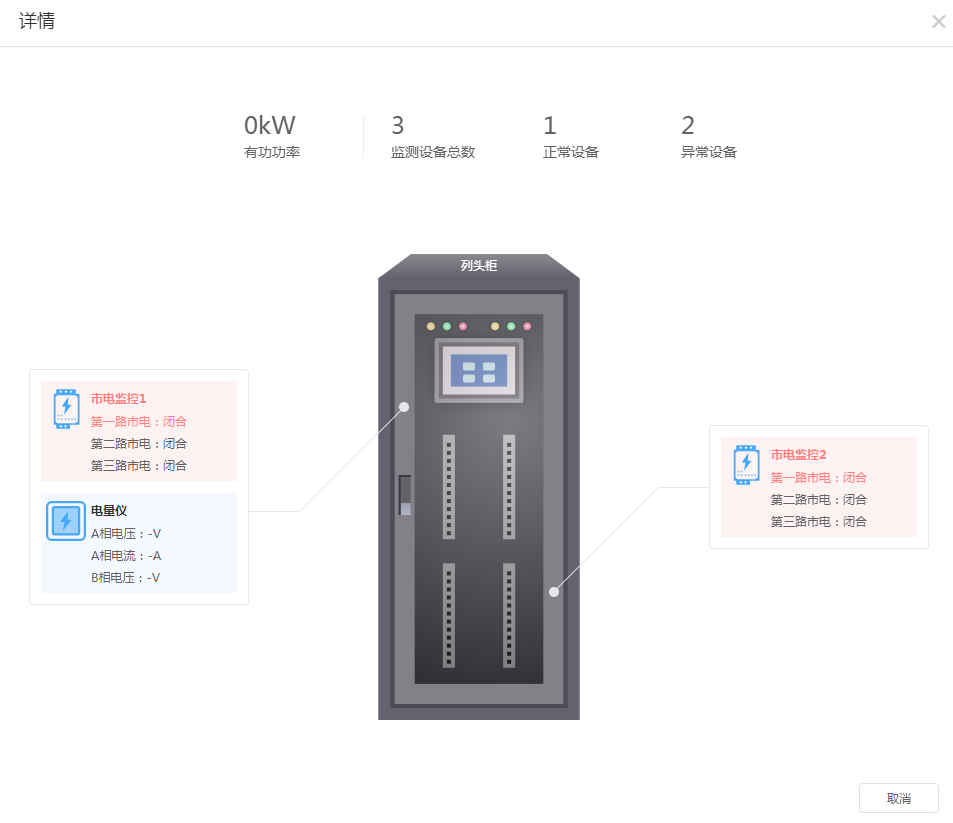Click the 电量仪 meter icon

coord(66,521)
